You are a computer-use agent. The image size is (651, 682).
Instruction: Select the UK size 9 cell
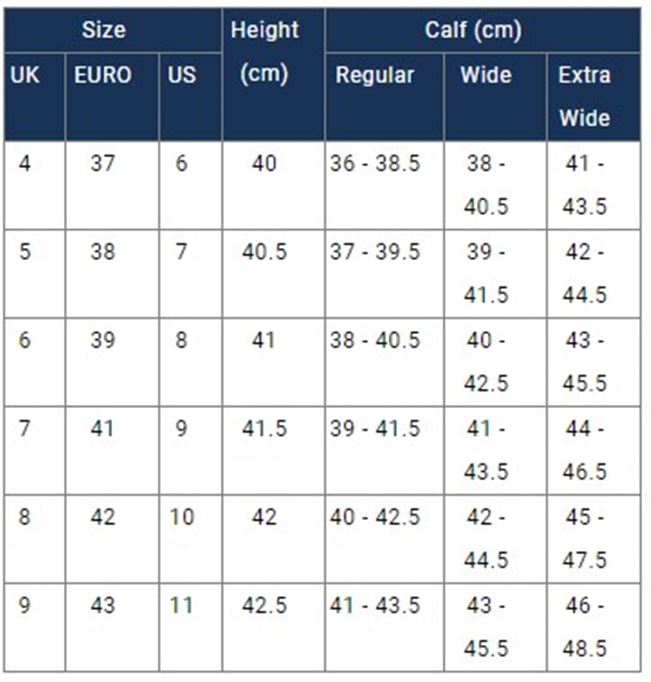point(24,606)
